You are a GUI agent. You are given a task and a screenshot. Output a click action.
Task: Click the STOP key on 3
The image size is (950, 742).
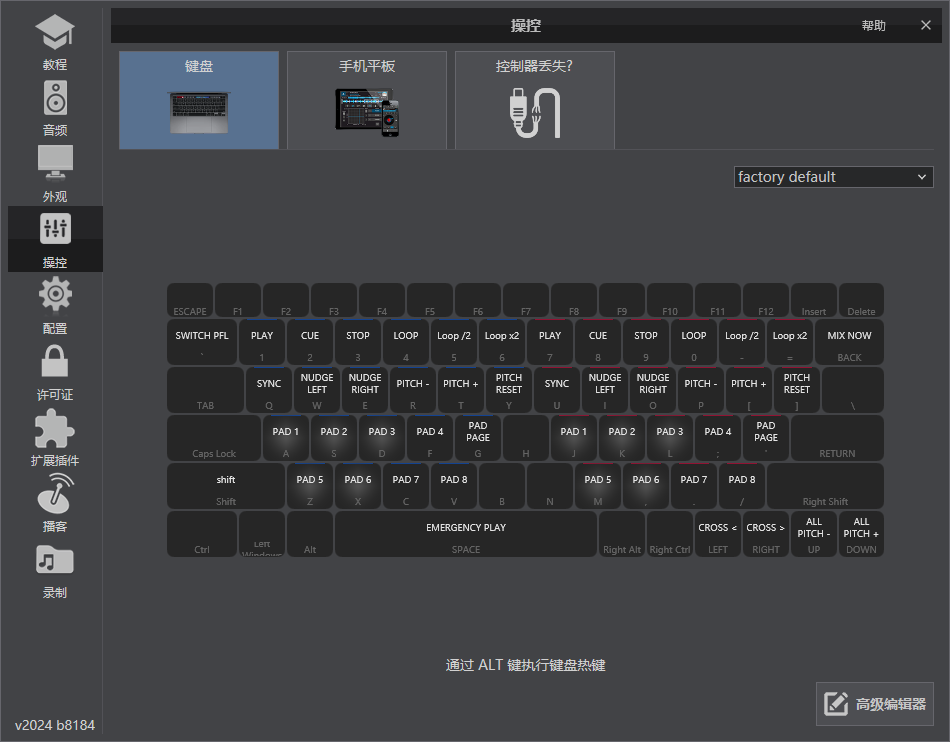pos(357,342)
